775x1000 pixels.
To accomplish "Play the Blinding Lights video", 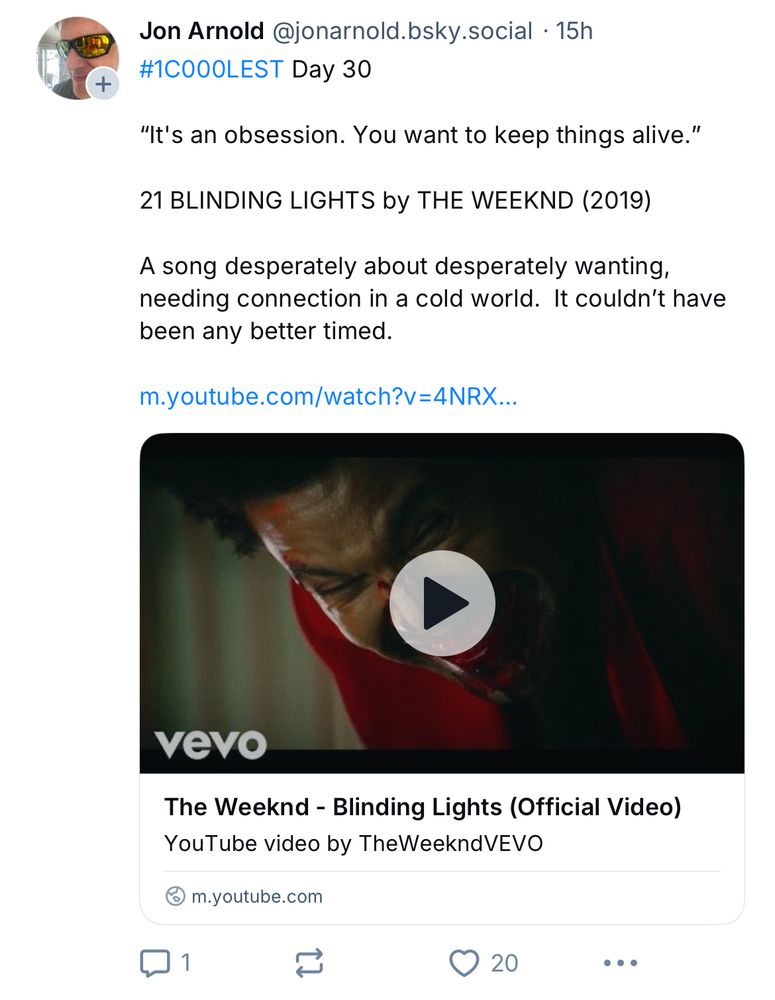I will pos(442,603).
